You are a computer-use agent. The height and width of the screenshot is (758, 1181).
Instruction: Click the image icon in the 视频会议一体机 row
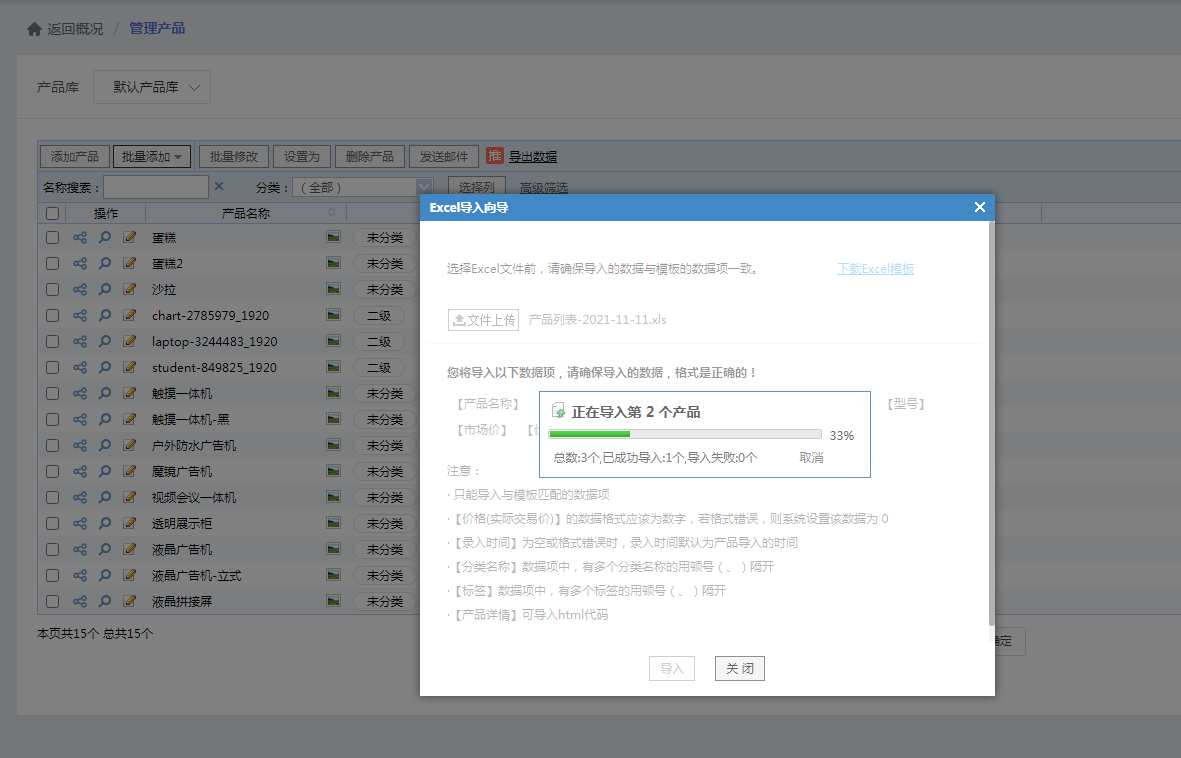tap(333, 497)
